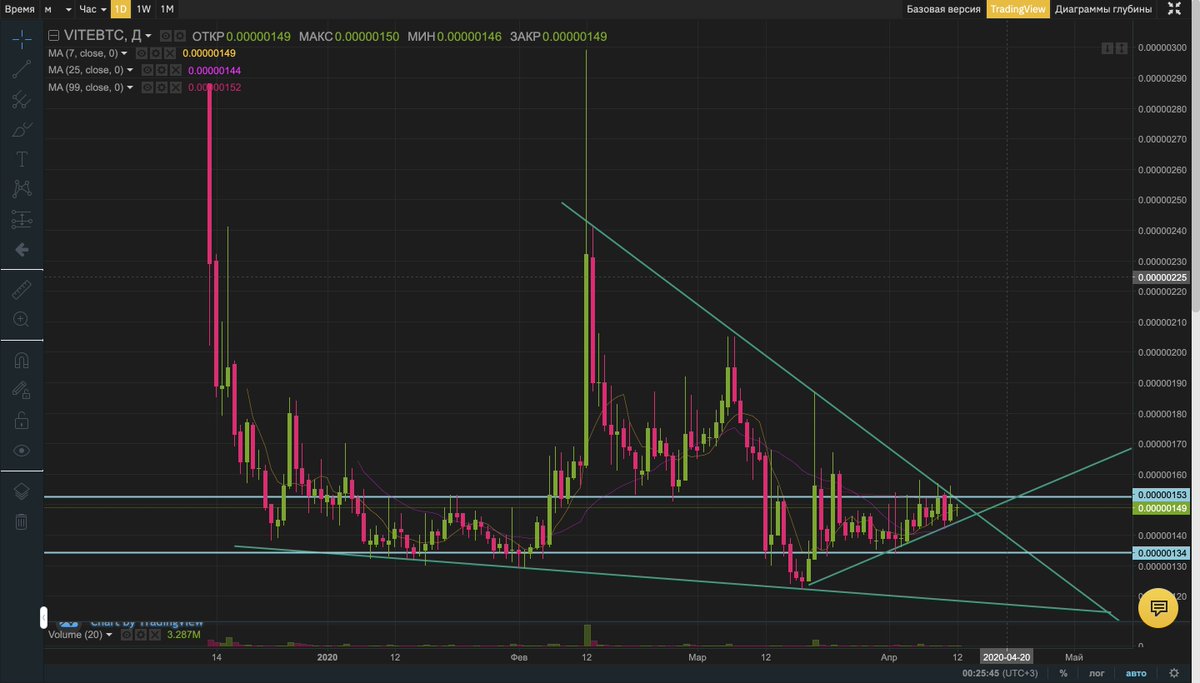
Task: Click the 0.00000153 price line label
Action: [1160, 495]
